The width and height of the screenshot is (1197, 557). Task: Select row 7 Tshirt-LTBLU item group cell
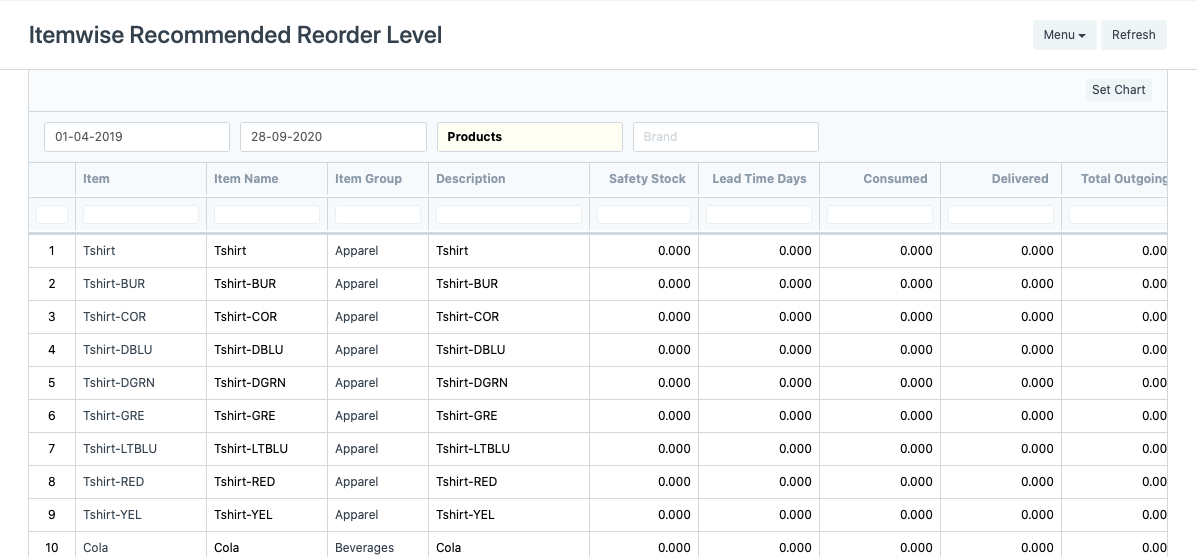pyautogui.click(x=357, y=449)
